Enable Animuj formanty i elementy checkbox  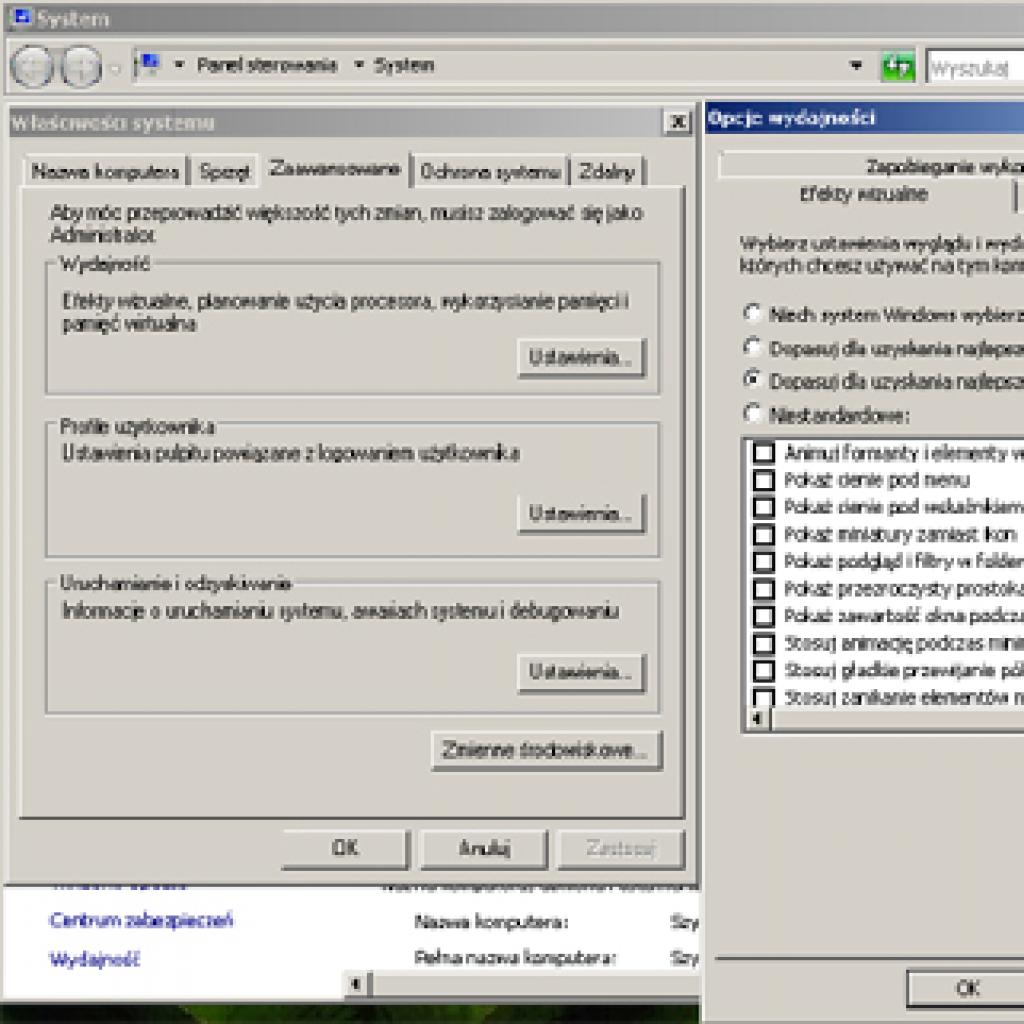(x=763, y=453)
